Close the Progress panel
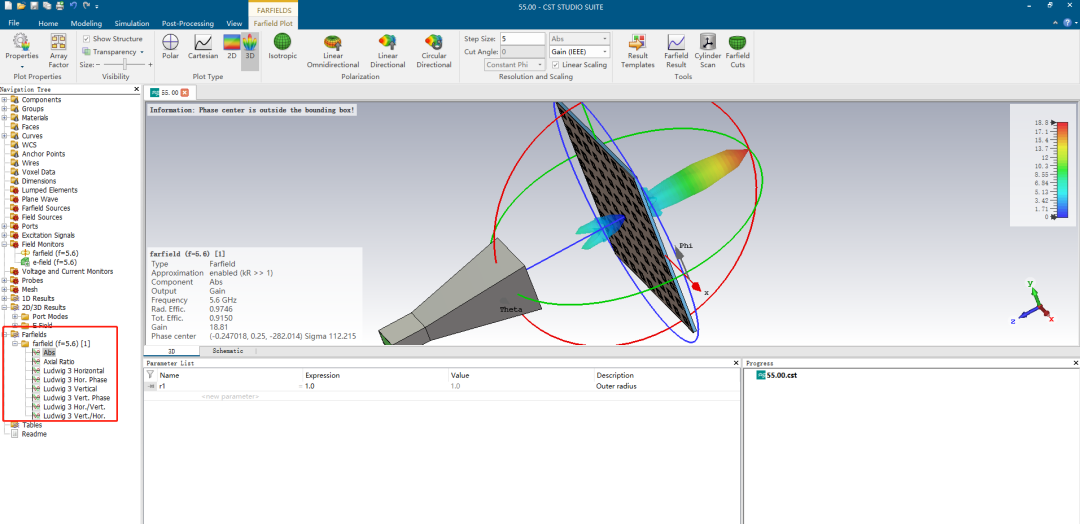The height and width of the screenshot is (524, 1080). point(1074,363)
